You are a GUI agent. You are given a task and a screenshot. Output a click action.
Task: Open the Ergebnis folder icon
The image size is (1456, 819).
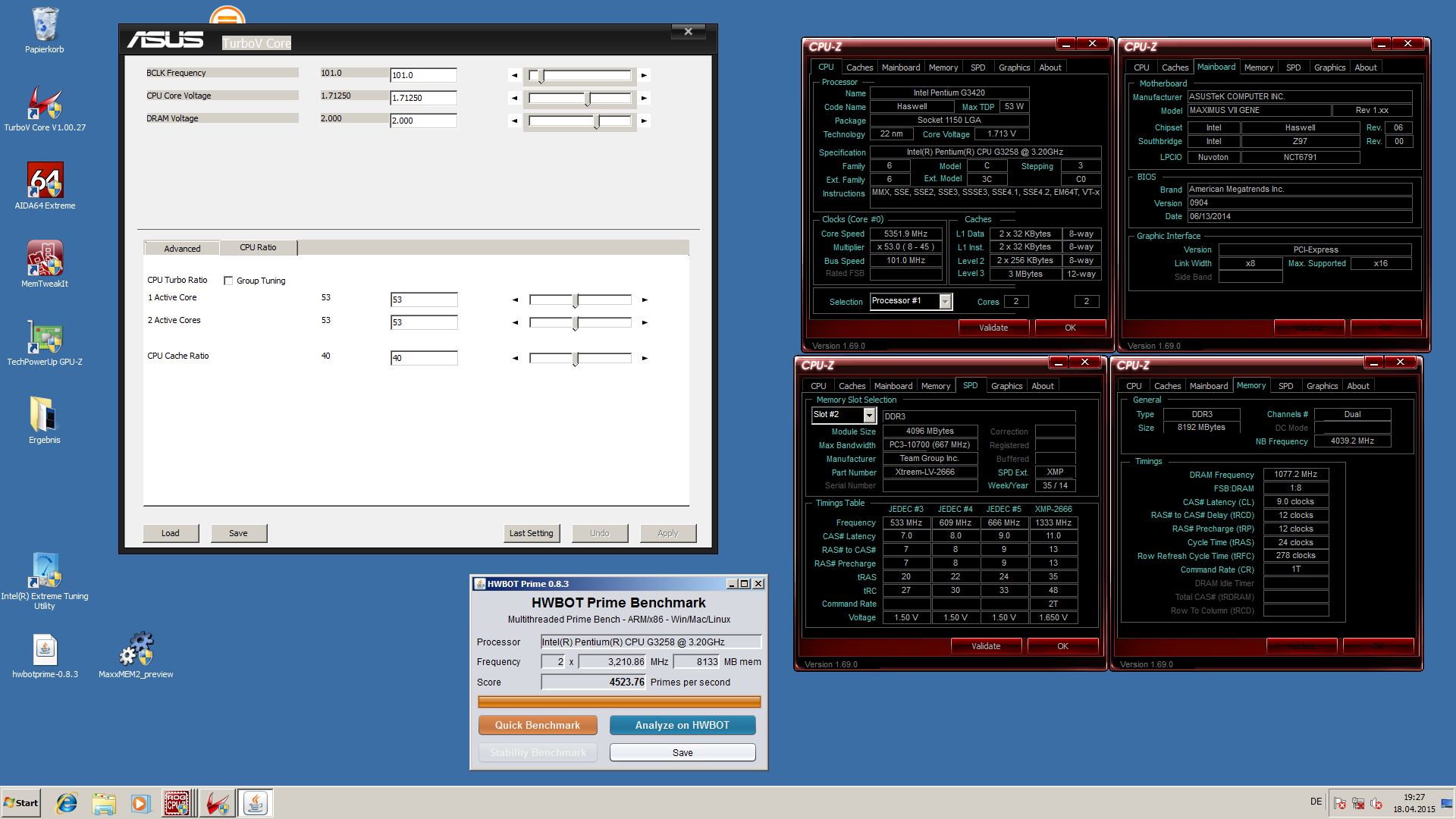(45, 420)
